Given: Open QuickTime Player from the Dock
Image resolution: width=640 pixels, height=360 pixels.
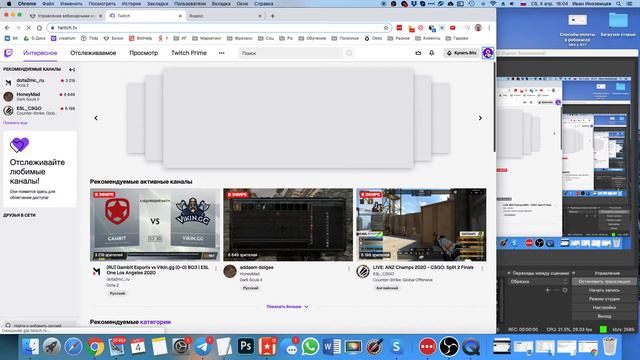Looking at the screenshot, I should 471,347.
